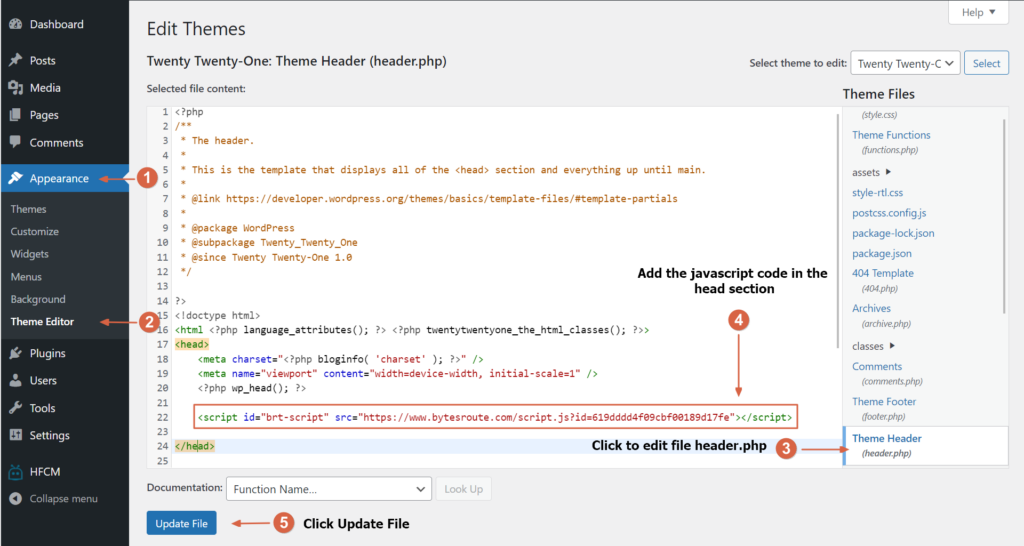The image size is (1024, 546).
Task: Click the Tools wrench icon
Action: (16, 408)
